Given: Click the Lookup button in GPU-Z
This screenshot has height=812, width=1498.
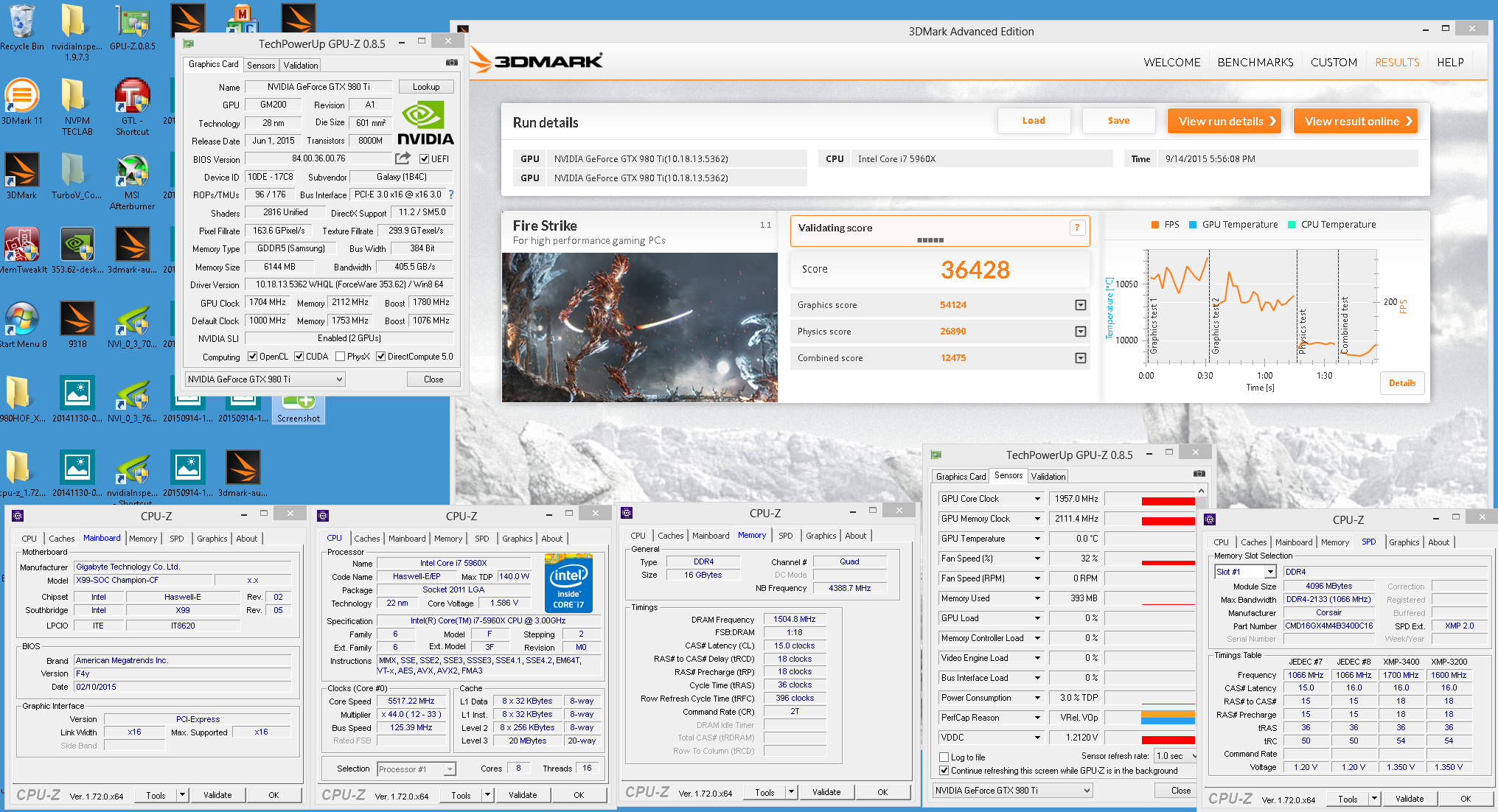Looking at the screenshot, I should [426, 87].
